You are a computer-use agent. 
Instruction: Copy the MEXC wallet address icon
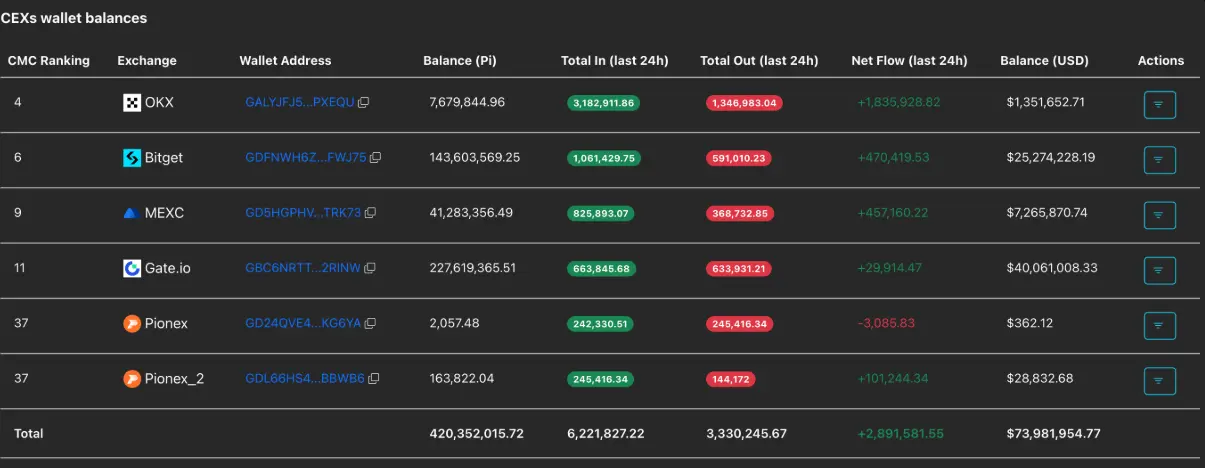point(370,213)
